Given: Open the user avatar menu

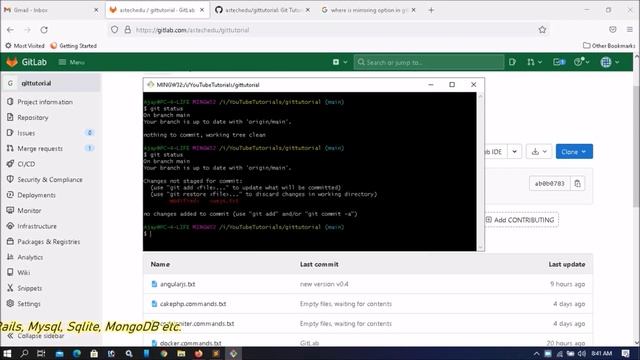Looking at the screenshot, I should point(610,62).
